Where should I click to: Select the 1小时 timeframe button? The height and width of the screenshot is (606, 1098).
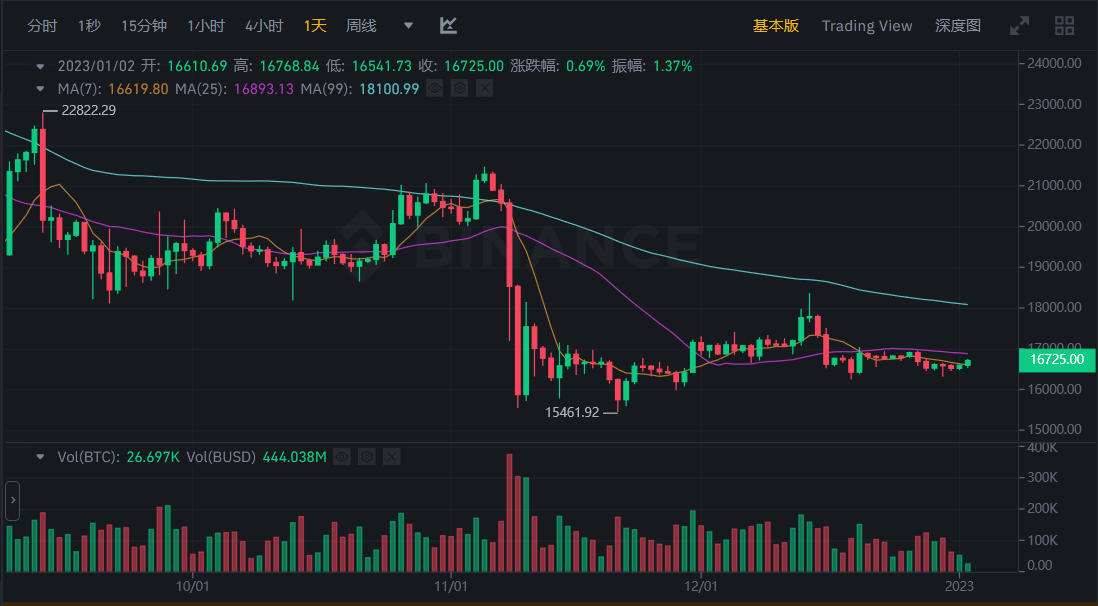pyautogui.click(x=205, y=25)
